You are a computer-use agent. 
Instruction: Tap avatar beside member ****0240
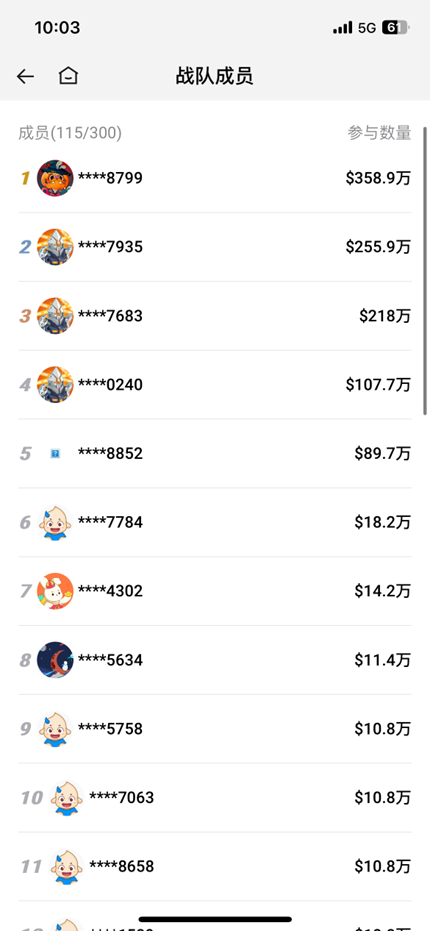point(55,384)
